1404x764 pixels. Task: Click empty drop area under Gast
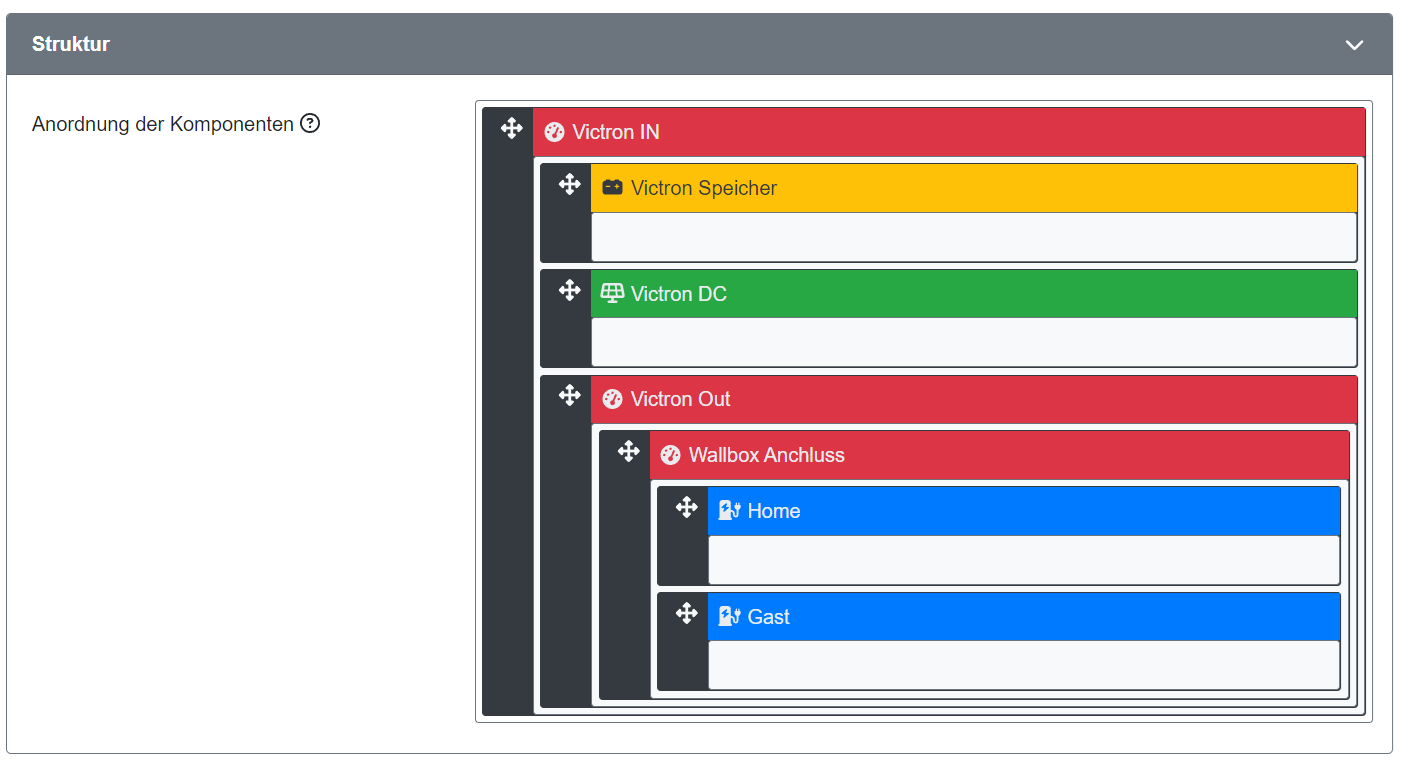click(x=1024, y=665)
